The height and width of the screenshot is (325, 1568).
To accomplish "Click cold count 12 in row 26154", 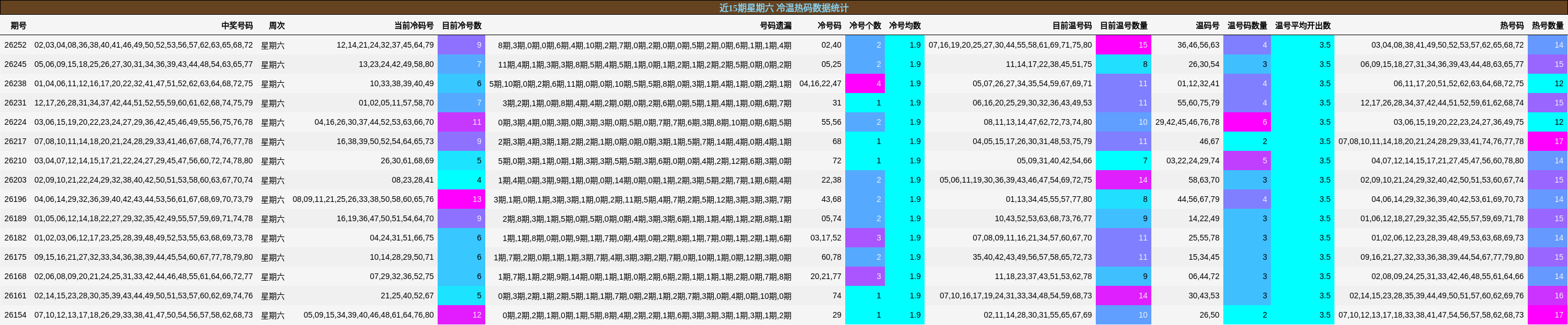I will pyautogui.click(x=461, y=315).
